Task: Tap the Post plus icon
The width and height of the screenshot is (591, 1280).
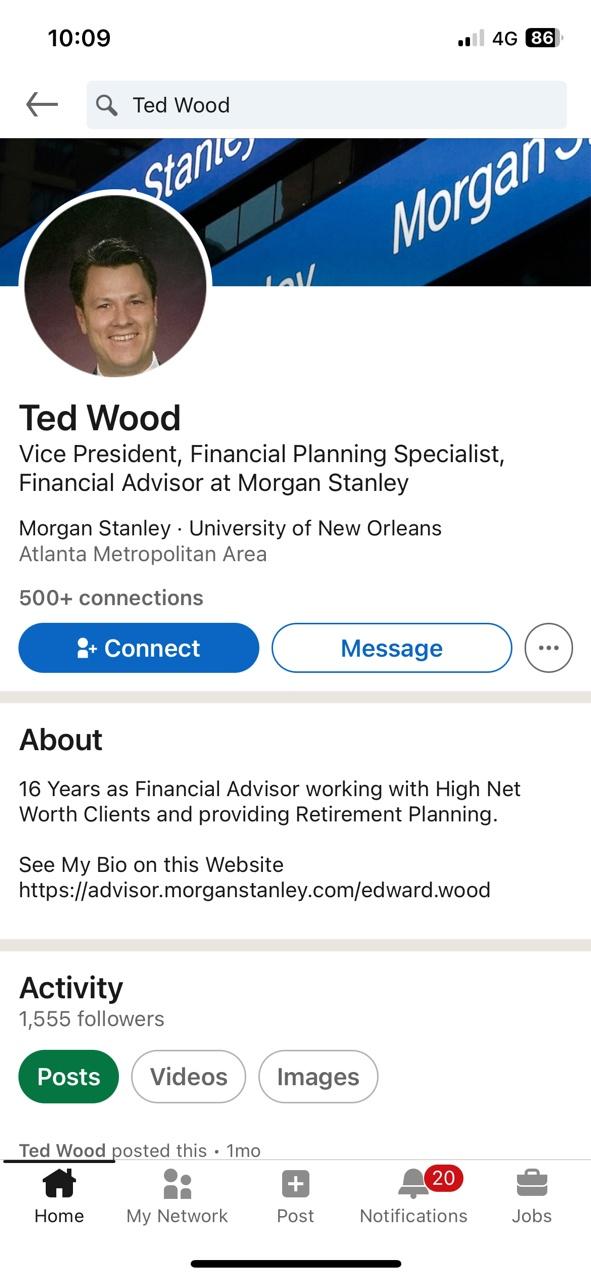Action: [x=295, y=1185]
